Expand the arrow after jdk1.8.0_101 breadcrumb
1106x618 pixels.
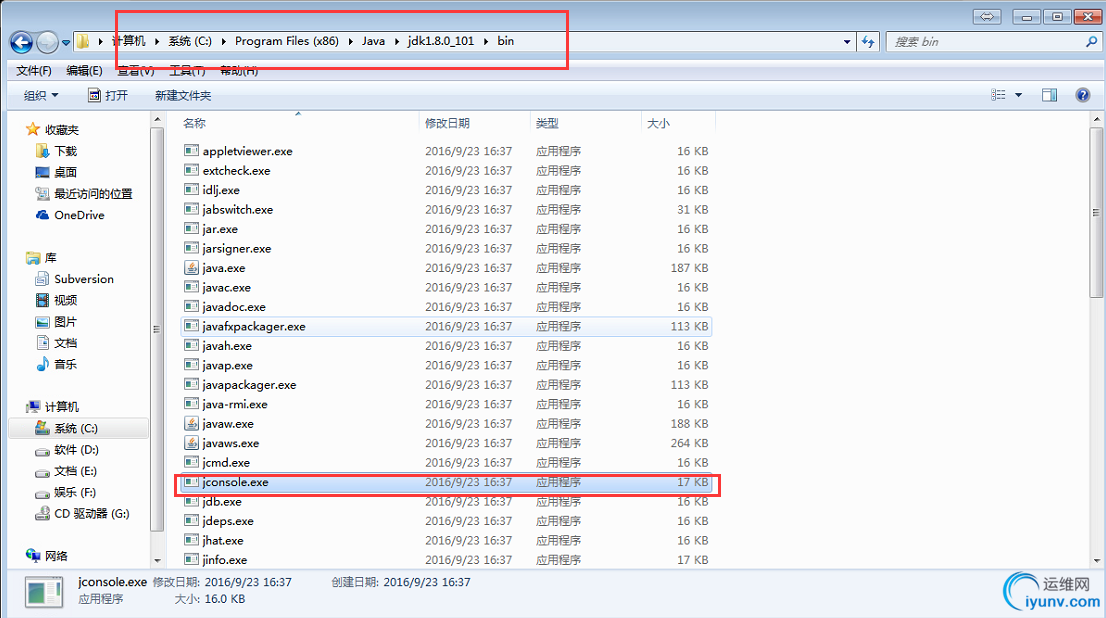pos(486,41)
